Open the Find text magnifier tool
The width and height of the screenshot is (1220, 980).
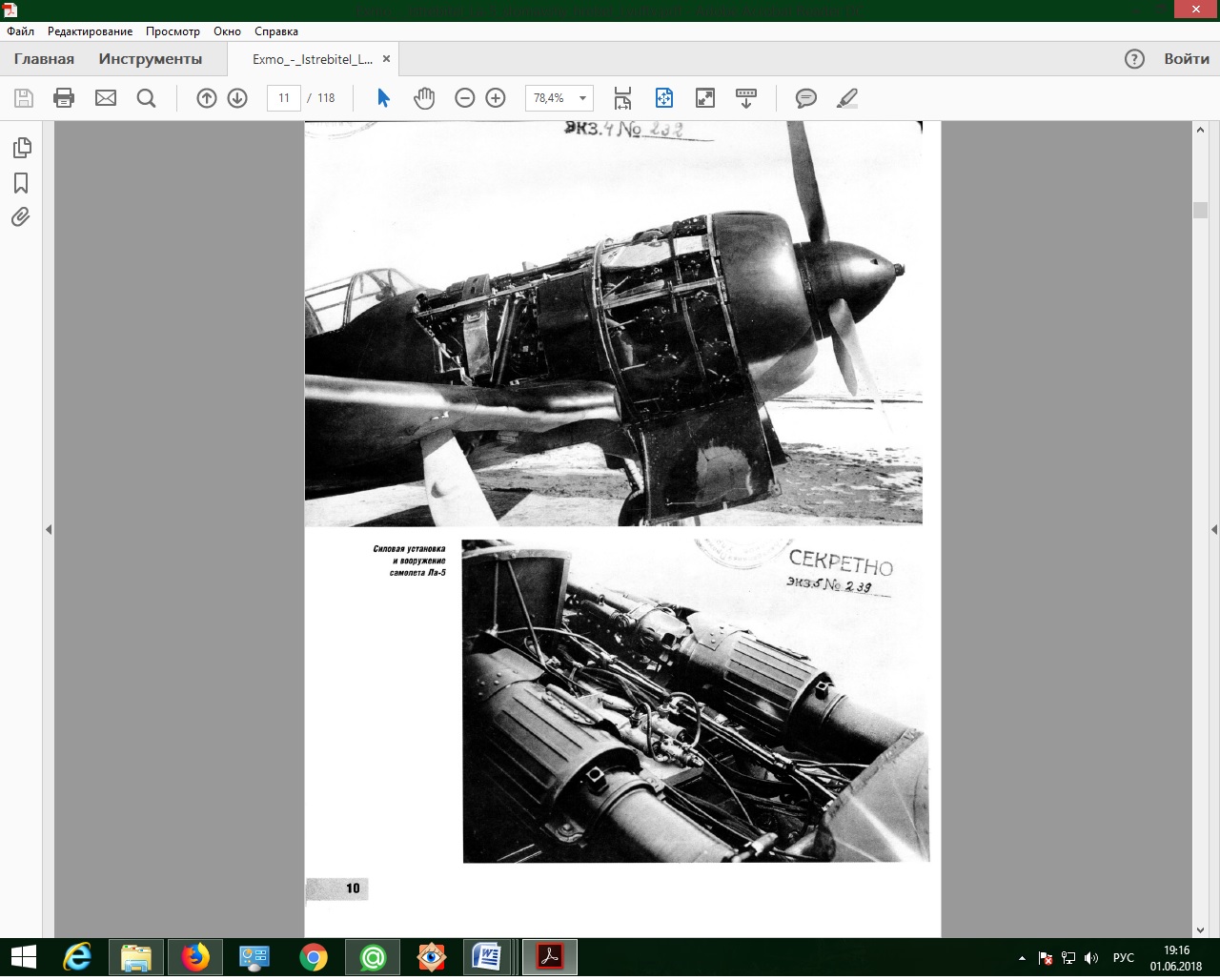pyautogui.click(x=146, y=98)
